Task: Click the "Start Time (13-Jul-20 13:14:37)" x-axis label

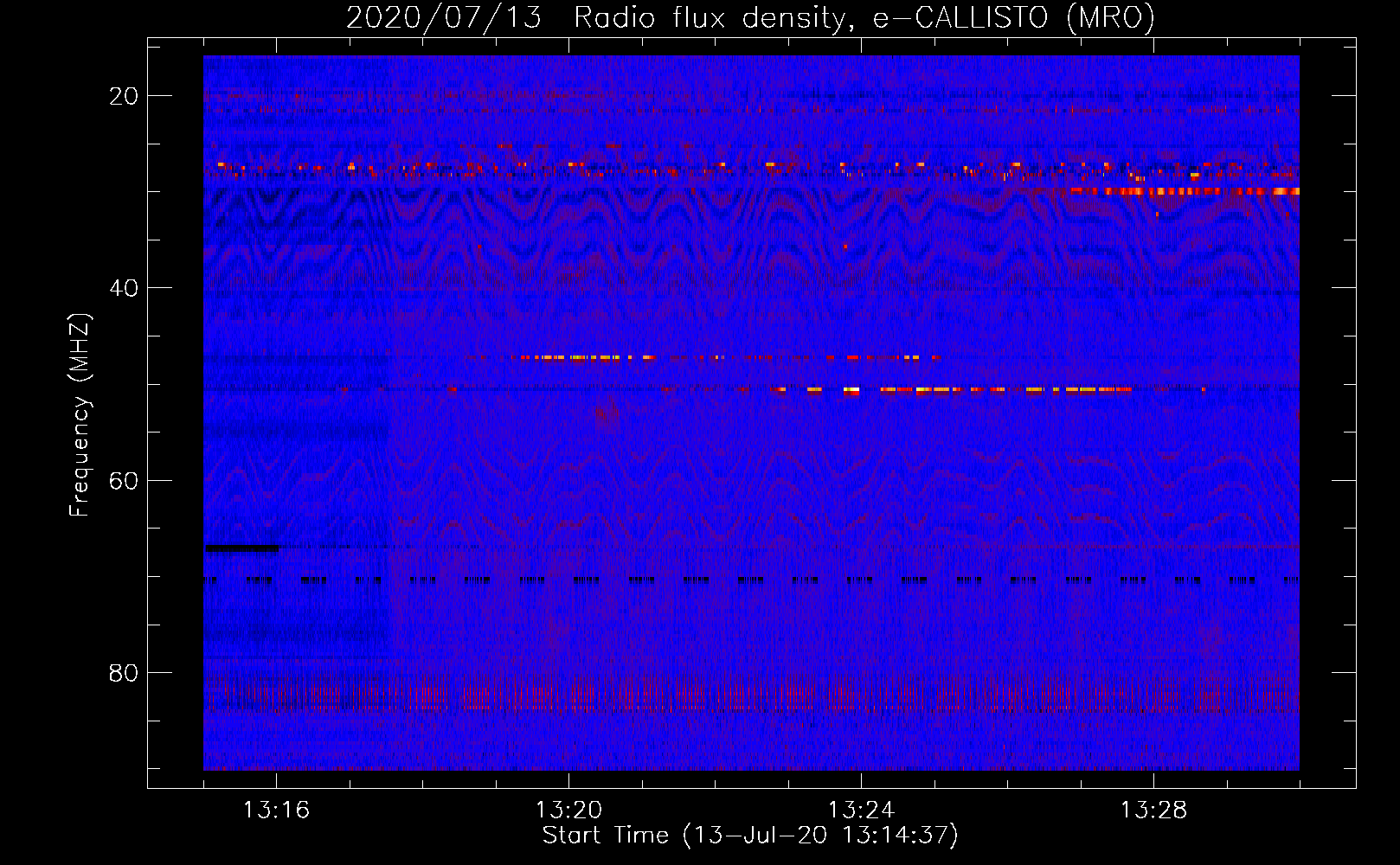Action: click(x=750, y=836)
